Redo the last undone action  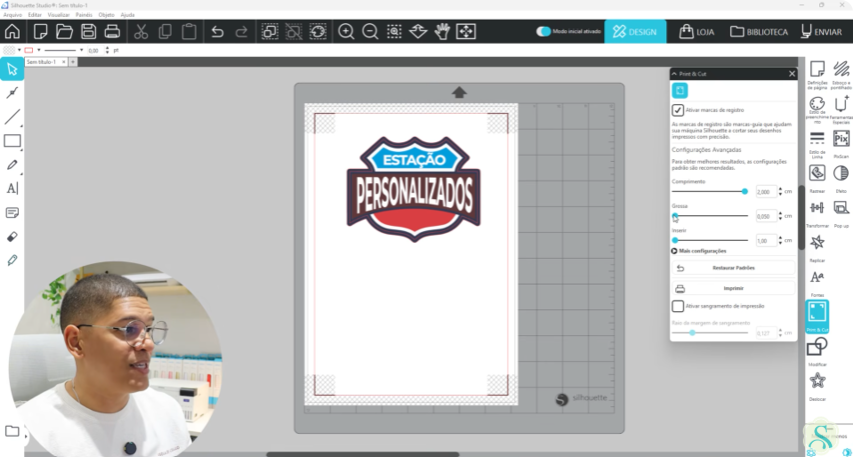pyautogui.click(x=242, y=32)
